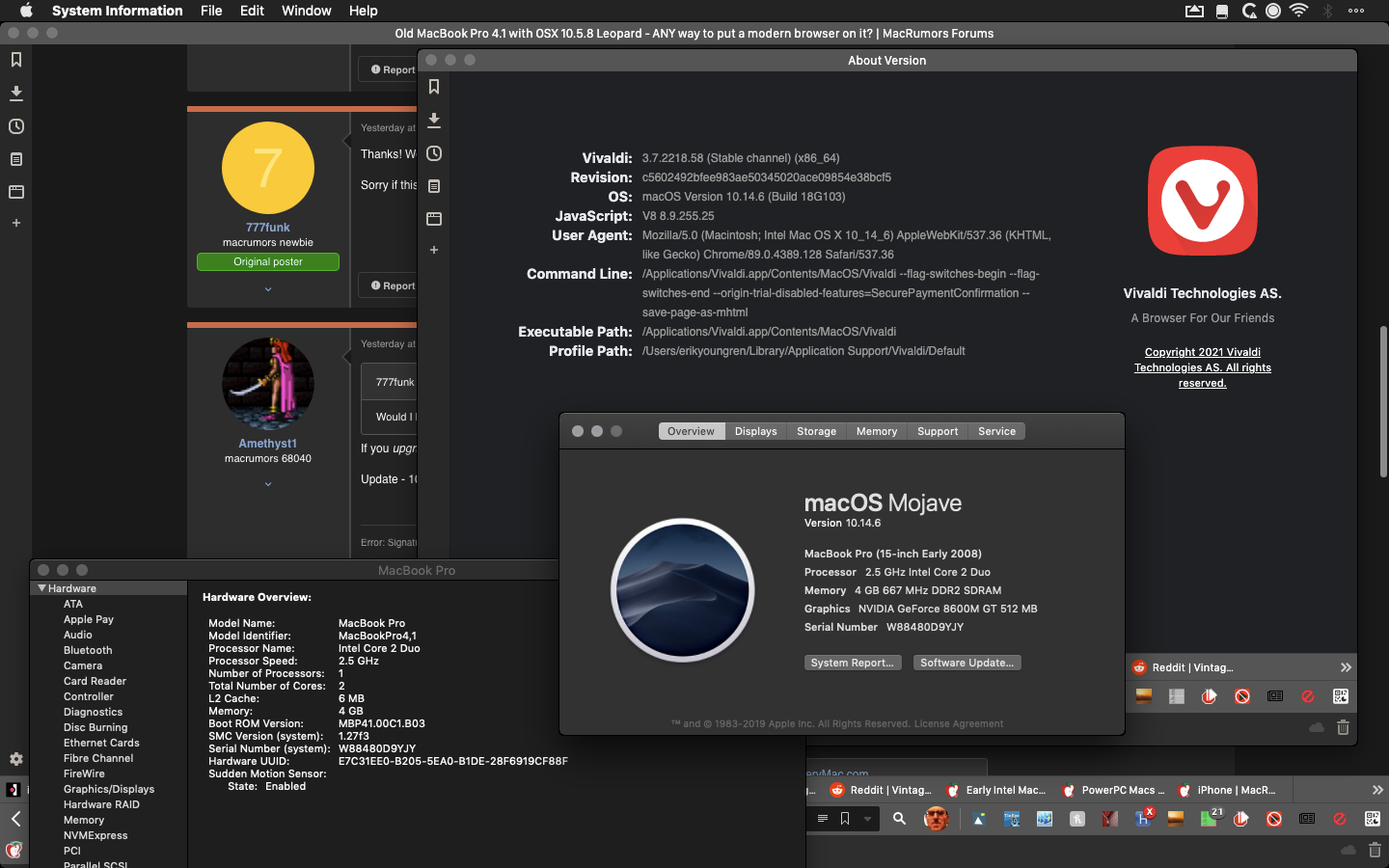1389x868 pixels.
Task: Select the PowerPC Macs browser tab
Action: point(1113,790)
